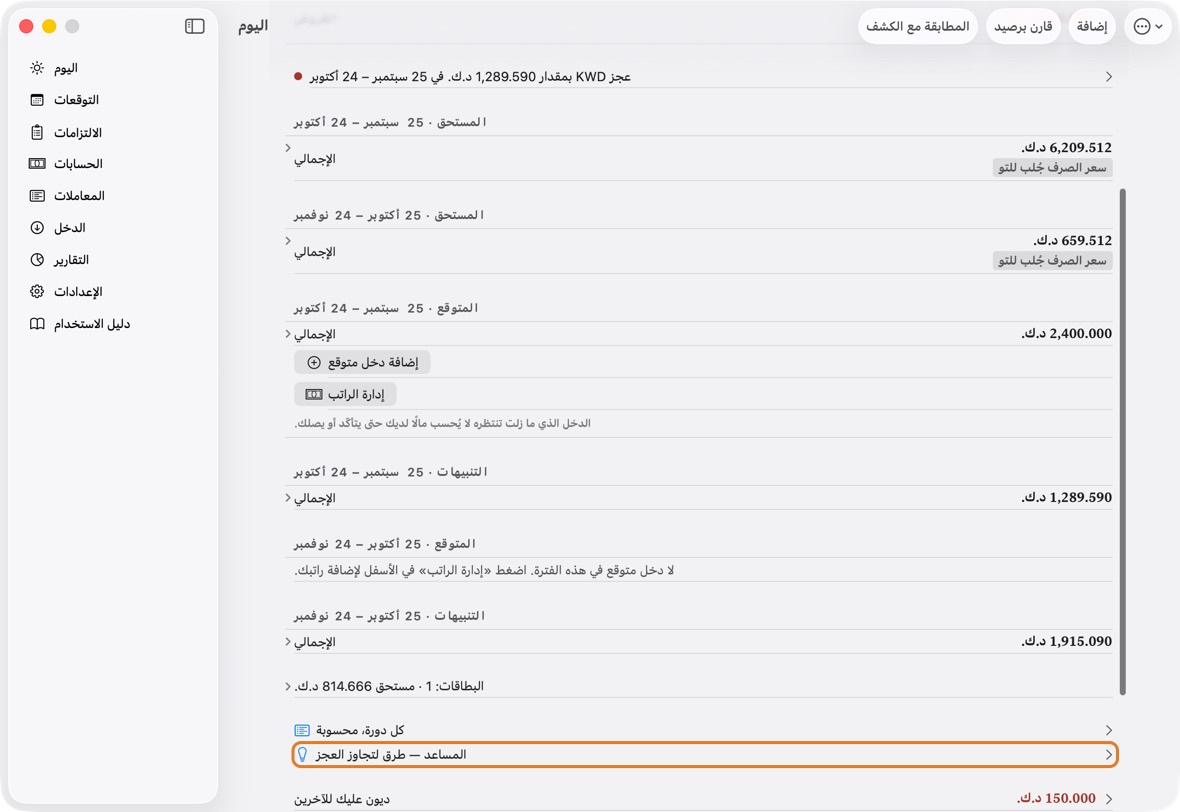Open الالتزامات clipboard icon in sidebar
The image size is (1180, 812).
(x=37, y=132)
